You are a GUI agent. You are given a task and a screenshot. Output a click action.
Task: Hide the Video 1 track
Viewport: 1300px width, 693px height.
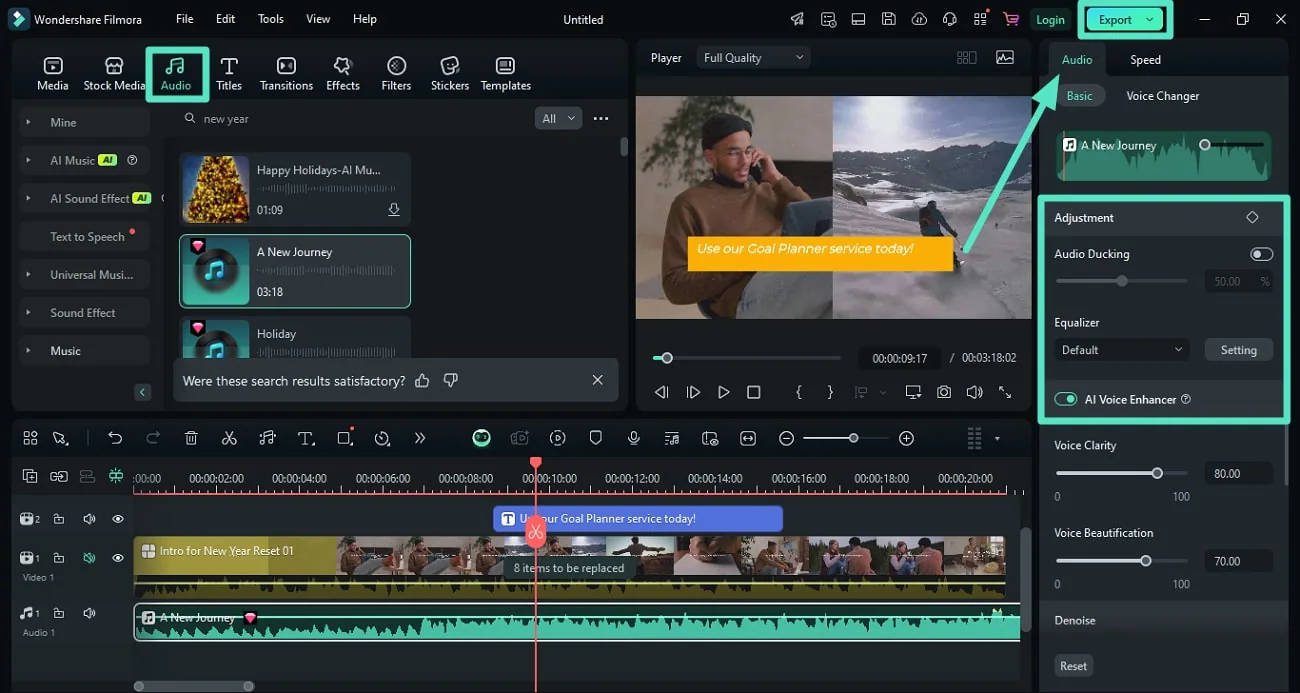pos(118,558)
